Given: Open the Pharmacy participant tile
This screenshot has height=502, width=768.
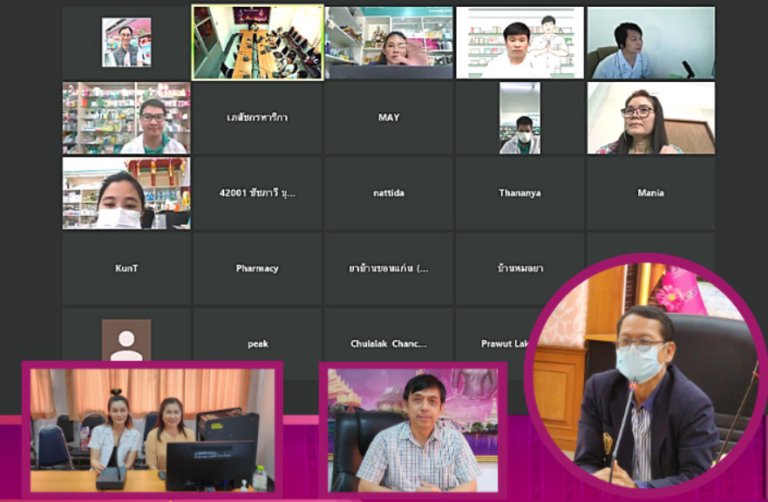Looking at the screenshot, I should (x=257, y=268).
